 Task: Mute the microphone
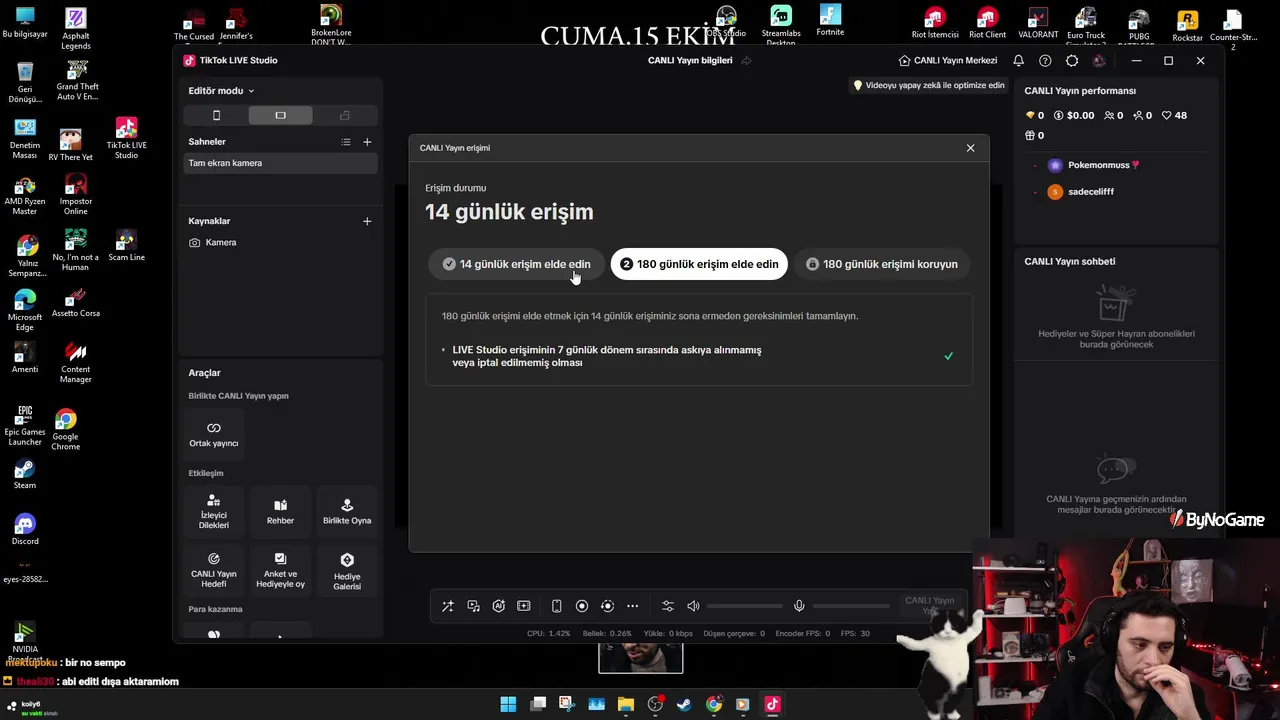pos(799,606)
